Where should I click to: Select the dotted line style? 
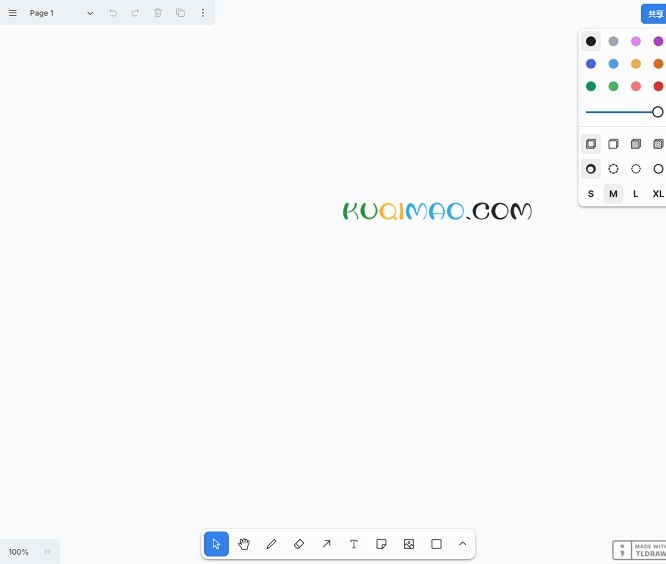coord(635,169)
